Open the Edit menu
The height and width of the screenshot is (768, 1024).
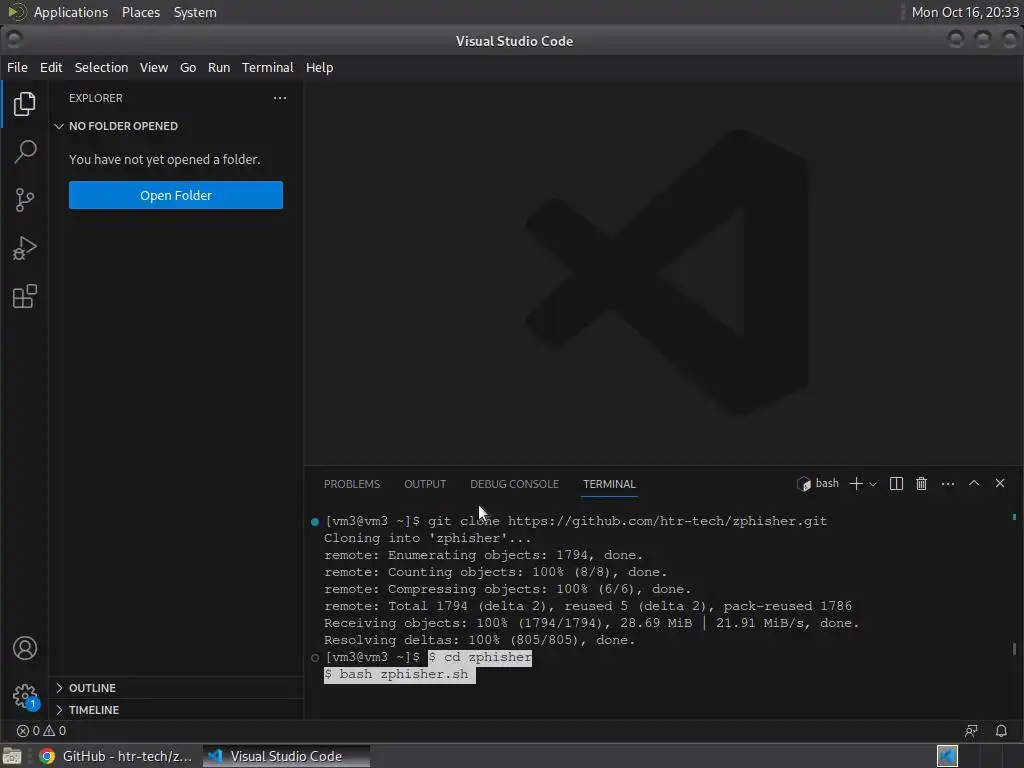[x=51, y=67]
